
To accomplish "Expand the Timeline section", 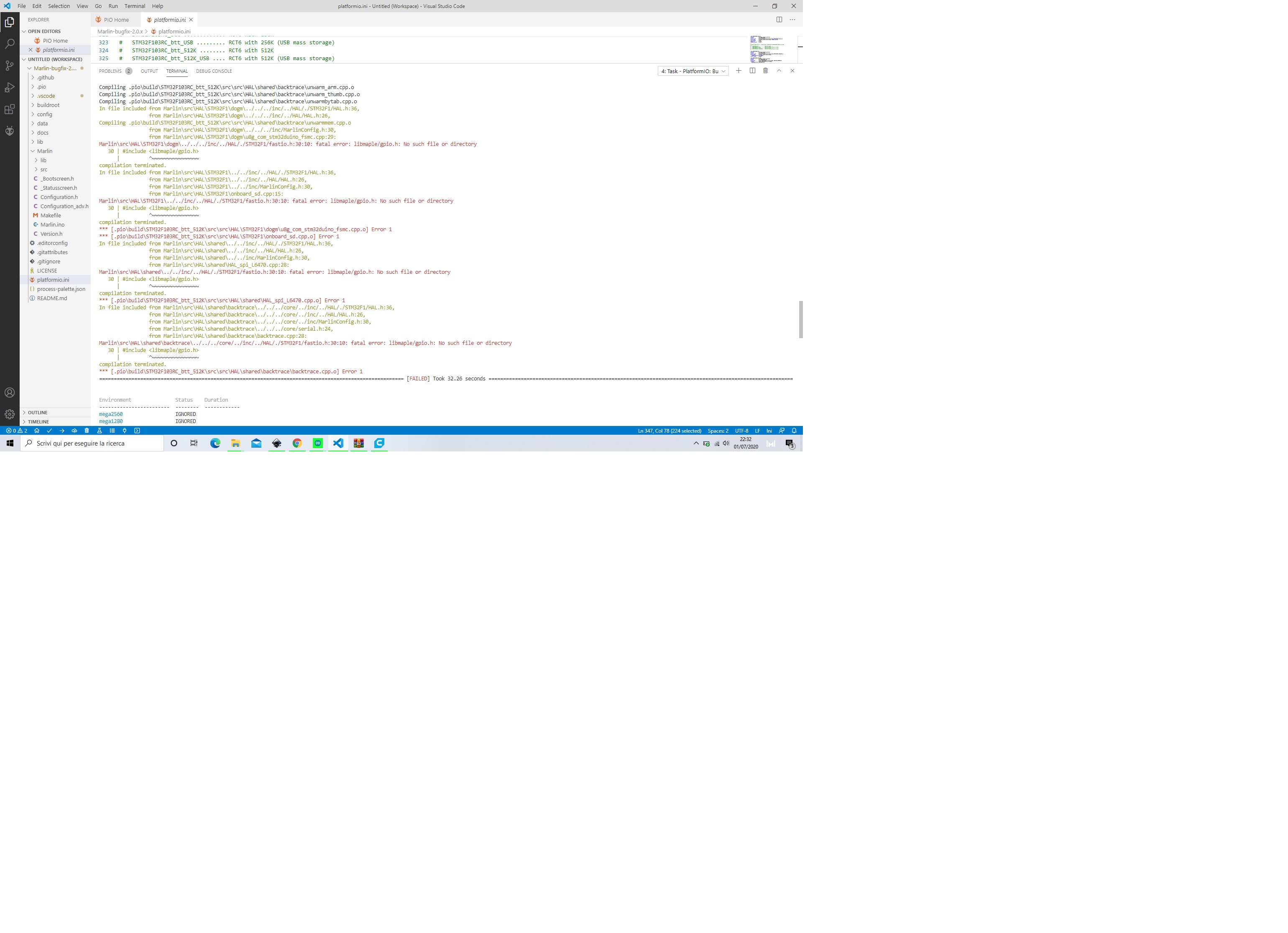I will [x=55, y=422].
